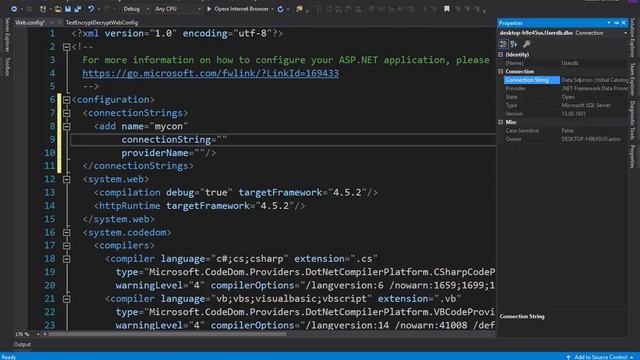Click debug true value on line 13
Screen dimensions: 640x360
[216, 193]
